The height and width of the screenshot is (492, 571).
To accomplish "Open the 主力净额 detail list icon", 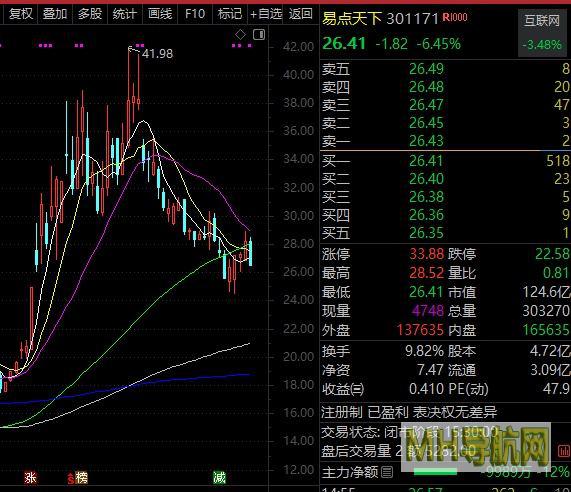I will click(387, 472).
